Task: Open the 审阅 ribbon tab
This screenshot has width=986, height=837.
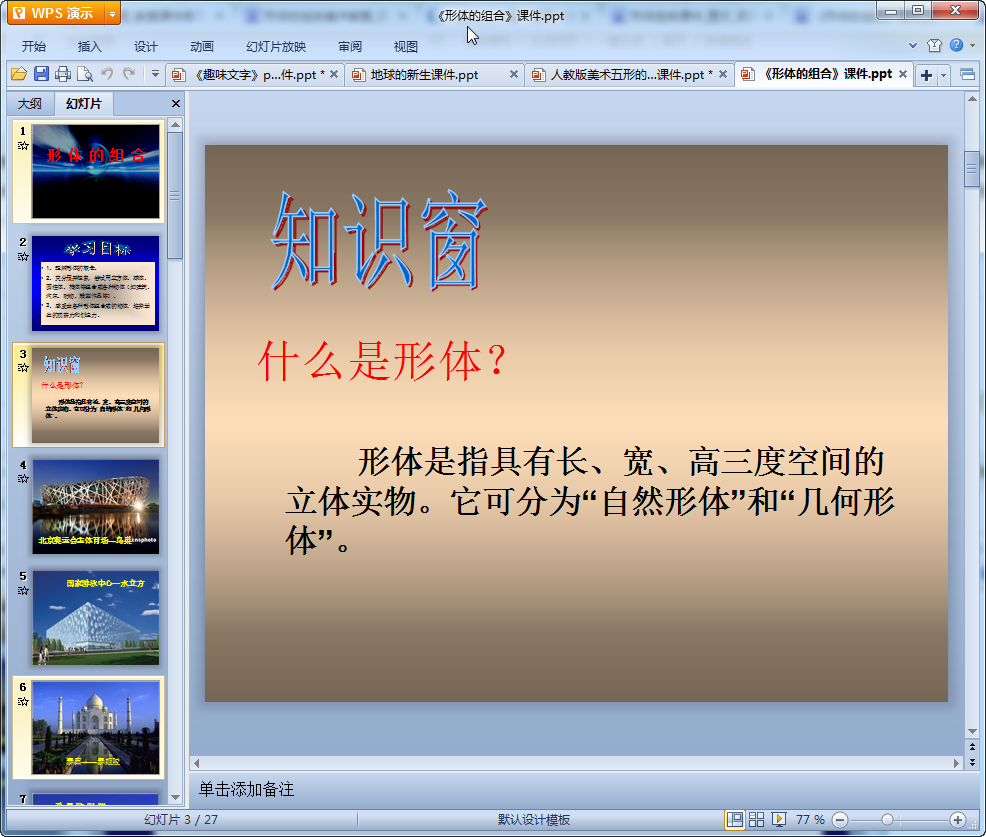Action: [x=350, y=47]
